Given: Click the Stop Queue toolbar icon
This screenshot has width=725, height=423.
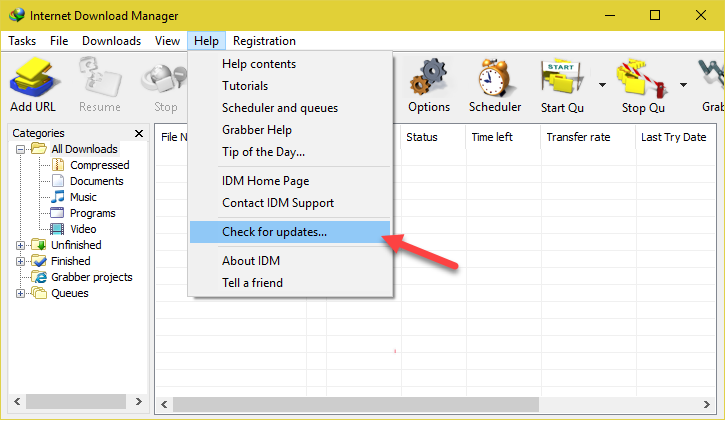Looking at the screenshot, I should click(640, 78).
